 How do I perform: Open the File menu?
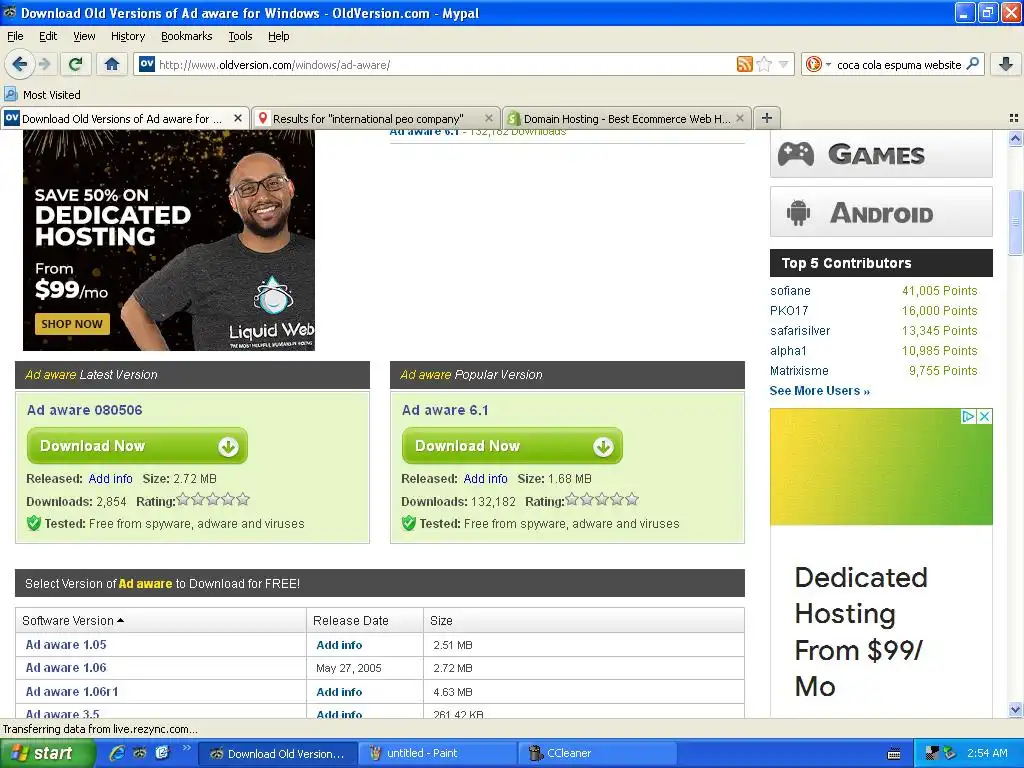15,36
